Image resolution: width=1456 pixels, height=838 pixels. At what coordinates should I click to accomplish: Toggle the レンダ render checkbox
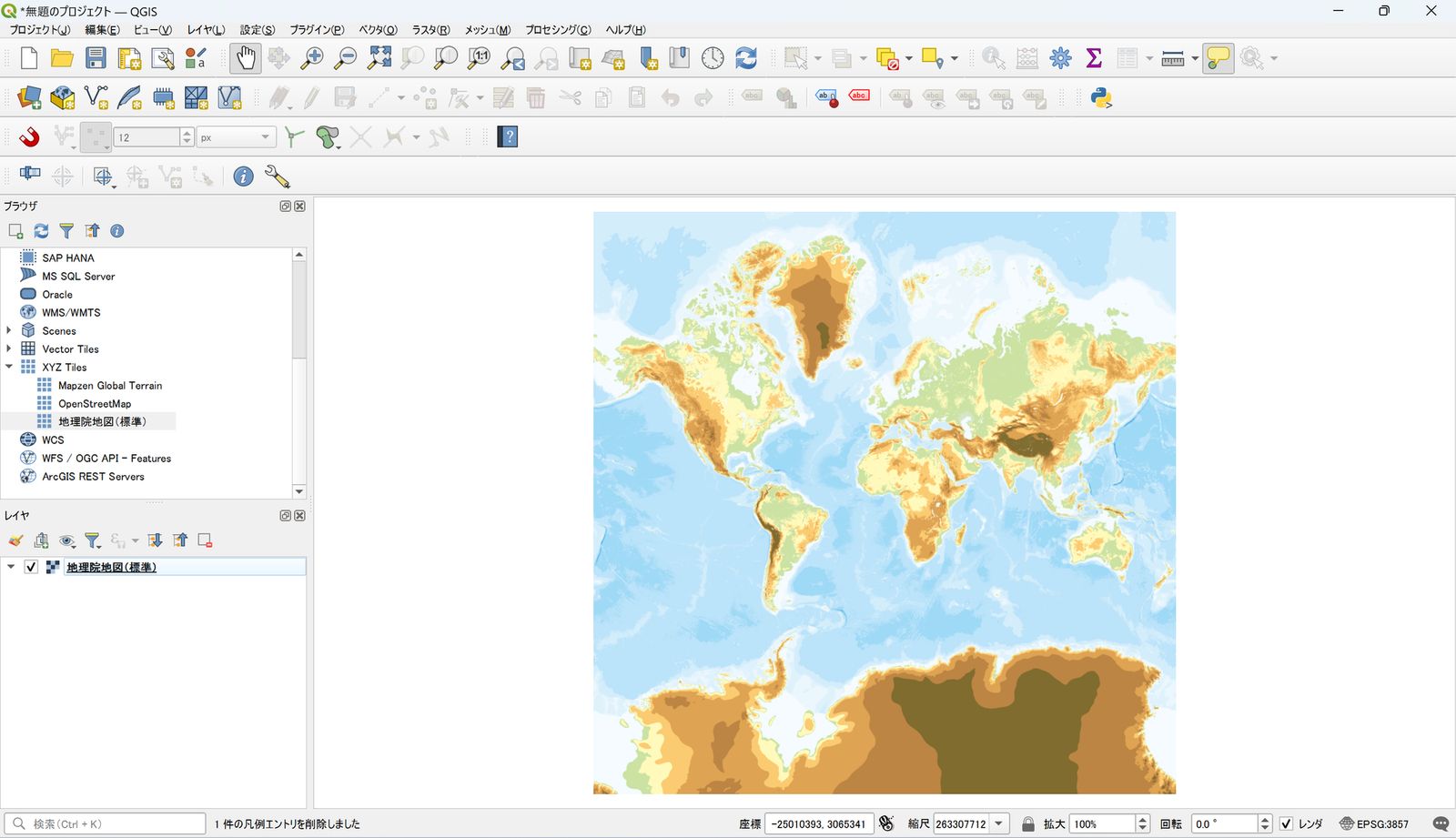tap(1286, 823)
